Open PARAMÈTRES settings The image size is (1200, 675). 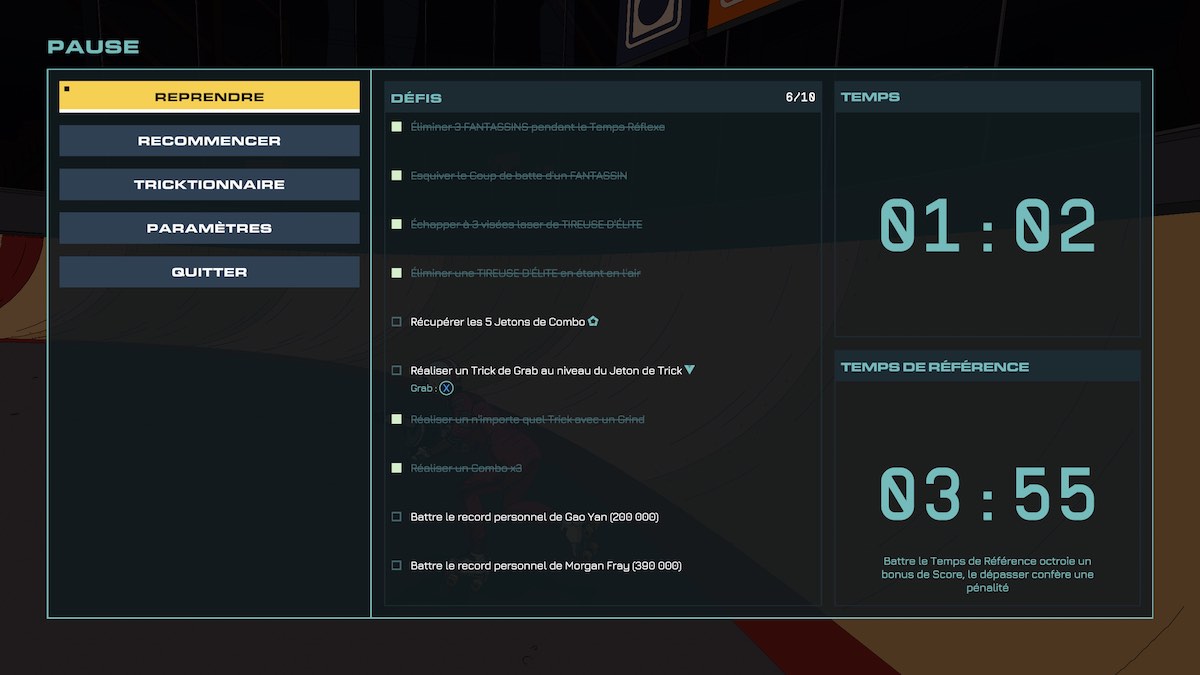tap(209, 228)
